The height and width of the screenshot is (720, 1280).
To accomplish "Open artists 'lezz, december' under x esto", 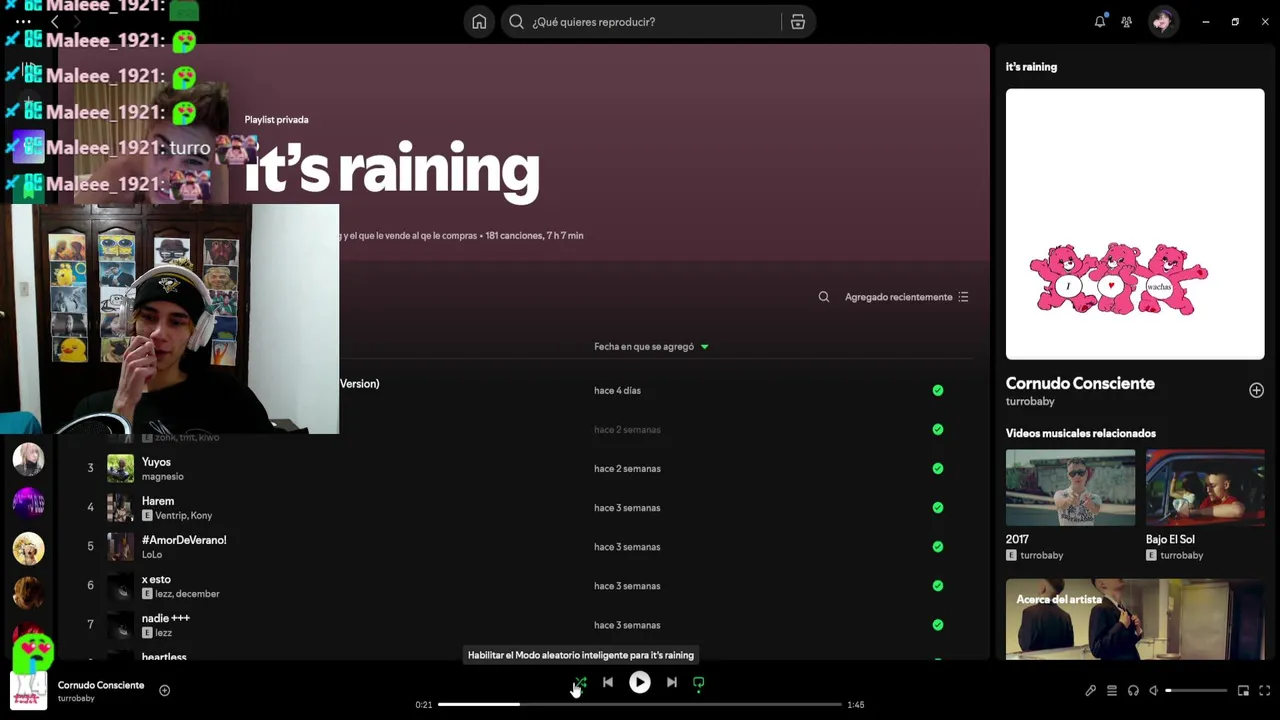I will [x=187, y=594].
